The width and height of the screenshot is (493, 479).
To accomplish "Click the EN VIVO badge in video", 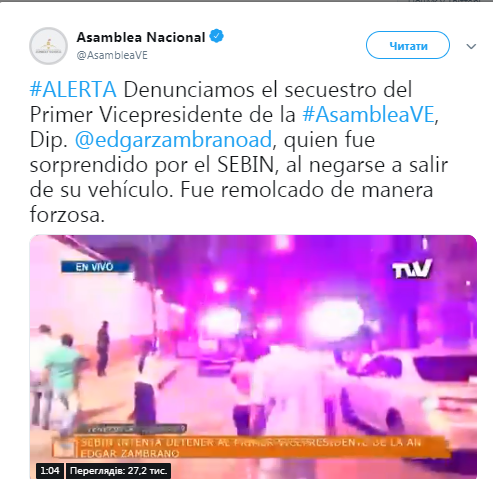I will pyautogui.click(x=95, y=267).
